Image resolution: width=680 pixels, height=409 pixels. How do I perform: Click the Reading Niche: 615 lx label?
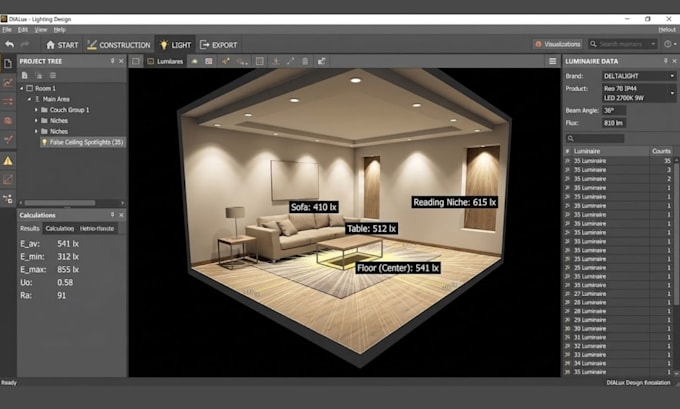coord(454,202)
